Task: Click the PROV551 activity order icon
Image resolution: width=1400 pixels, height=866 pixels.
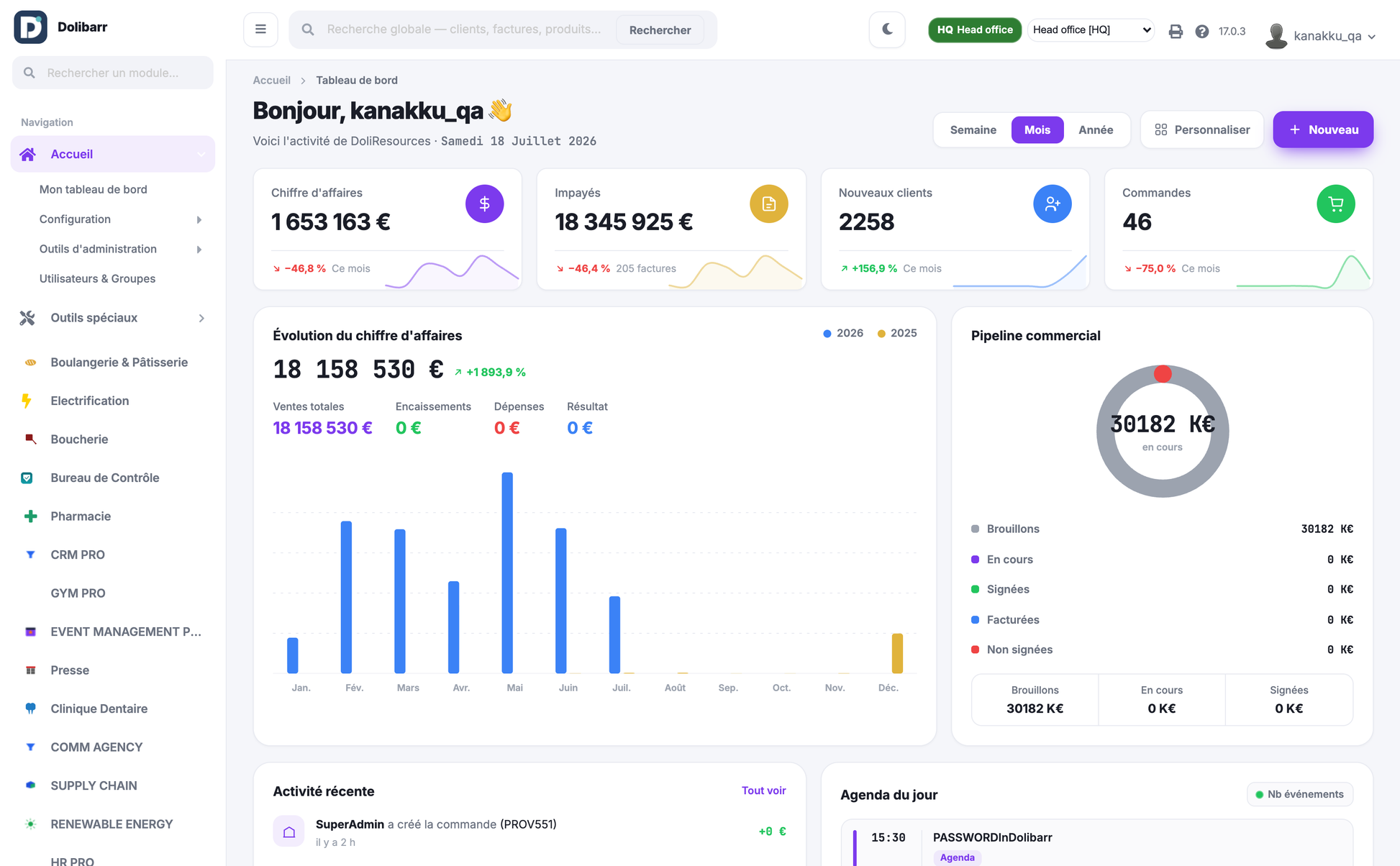Action: [x=288, y=831]
